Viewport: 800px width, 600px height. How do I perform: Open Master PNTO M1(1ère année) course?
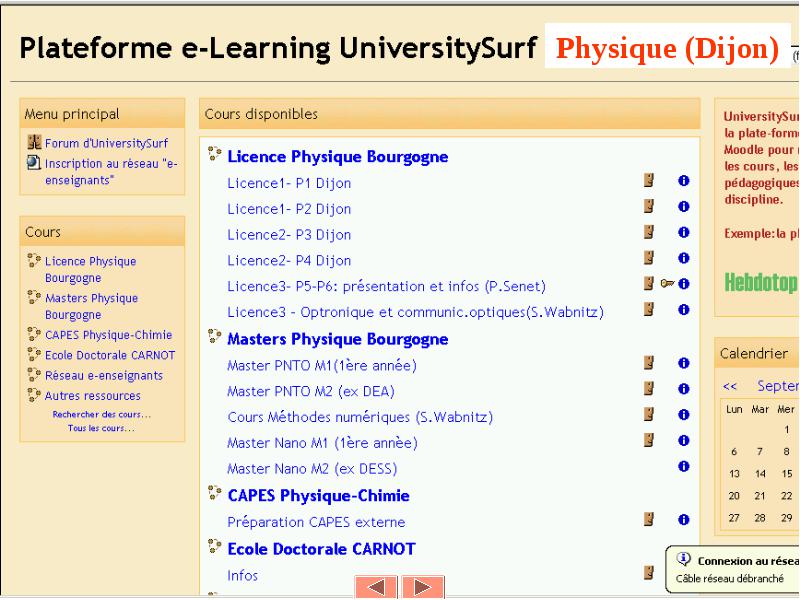pos(322,366)
